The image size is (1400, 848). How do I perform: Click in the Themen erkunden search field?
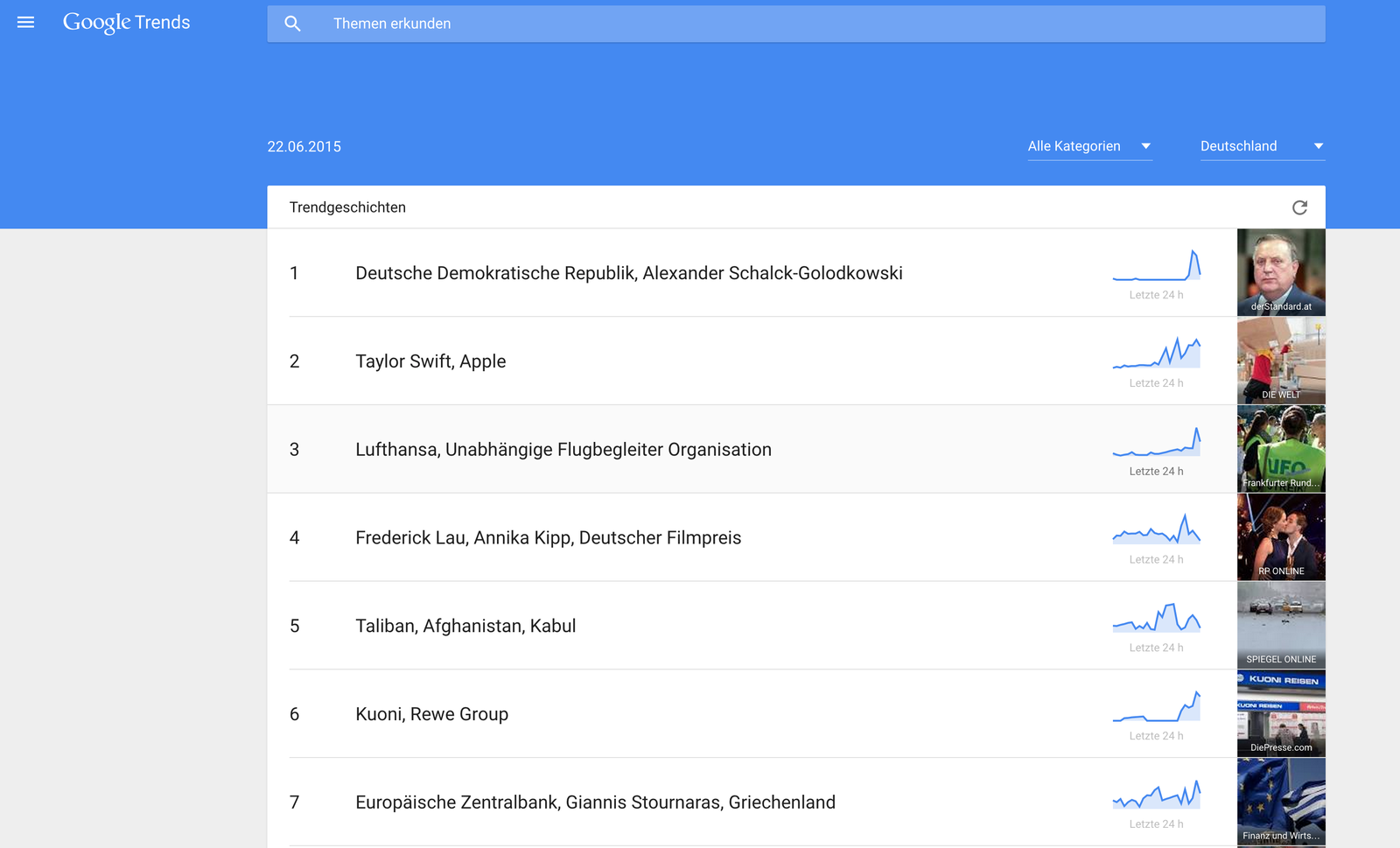787,24
